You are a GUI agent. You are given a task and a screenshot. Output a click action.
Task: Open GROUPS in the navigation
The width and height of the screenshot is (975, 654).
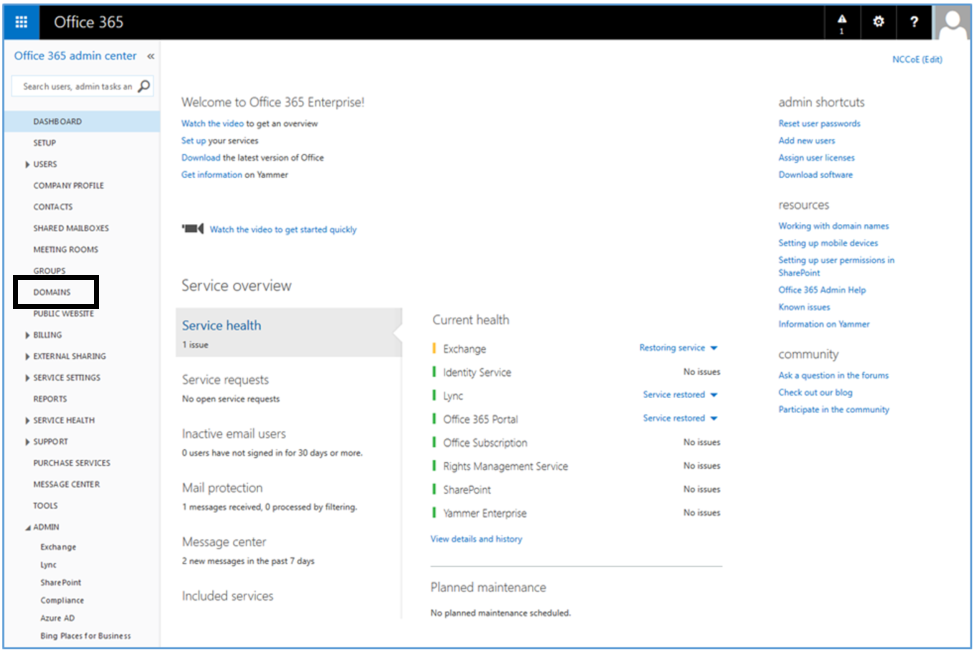click(x=49, y=271)
